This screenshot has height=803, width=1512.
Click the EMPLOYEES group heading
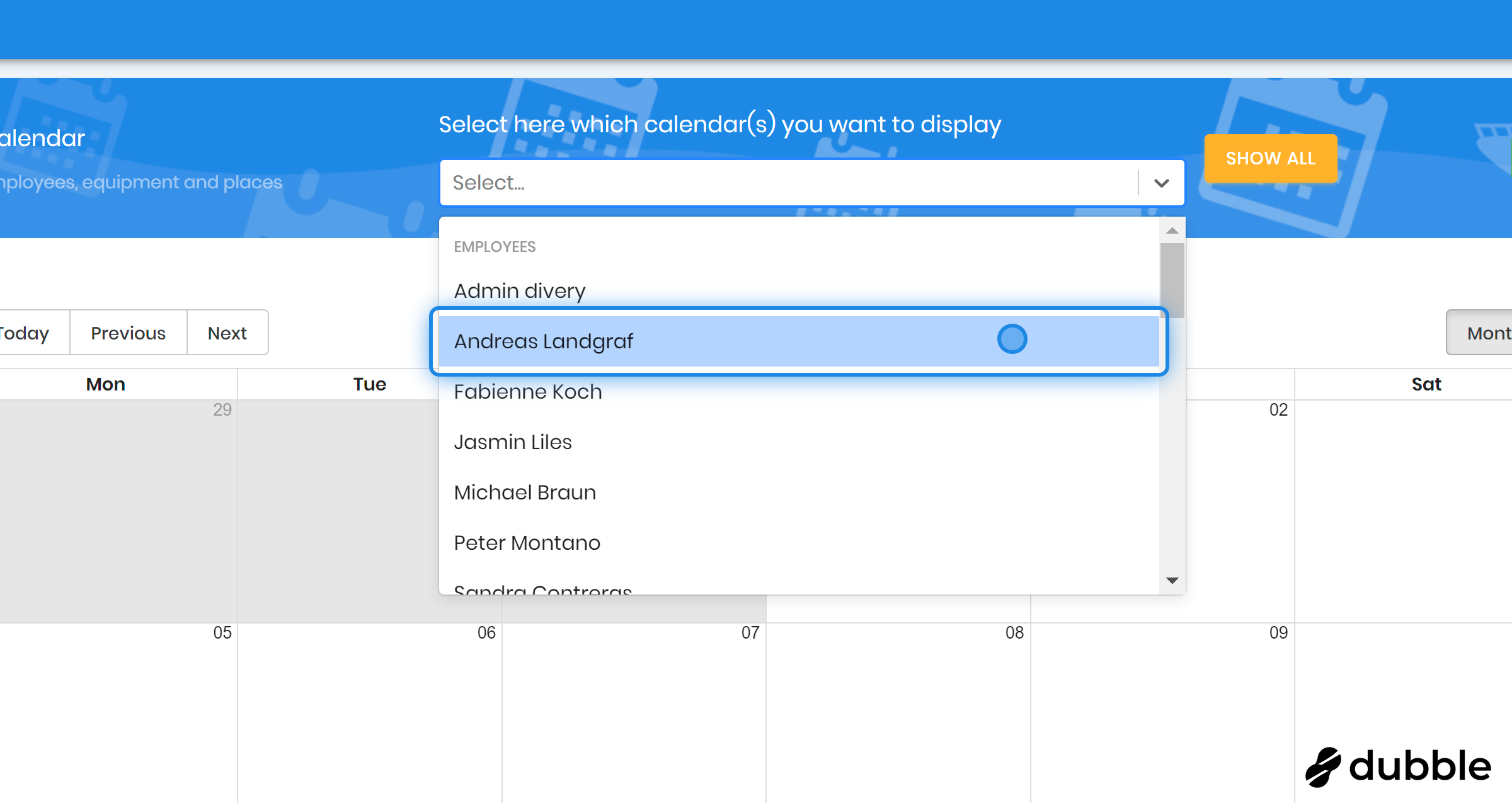point(495,247)
